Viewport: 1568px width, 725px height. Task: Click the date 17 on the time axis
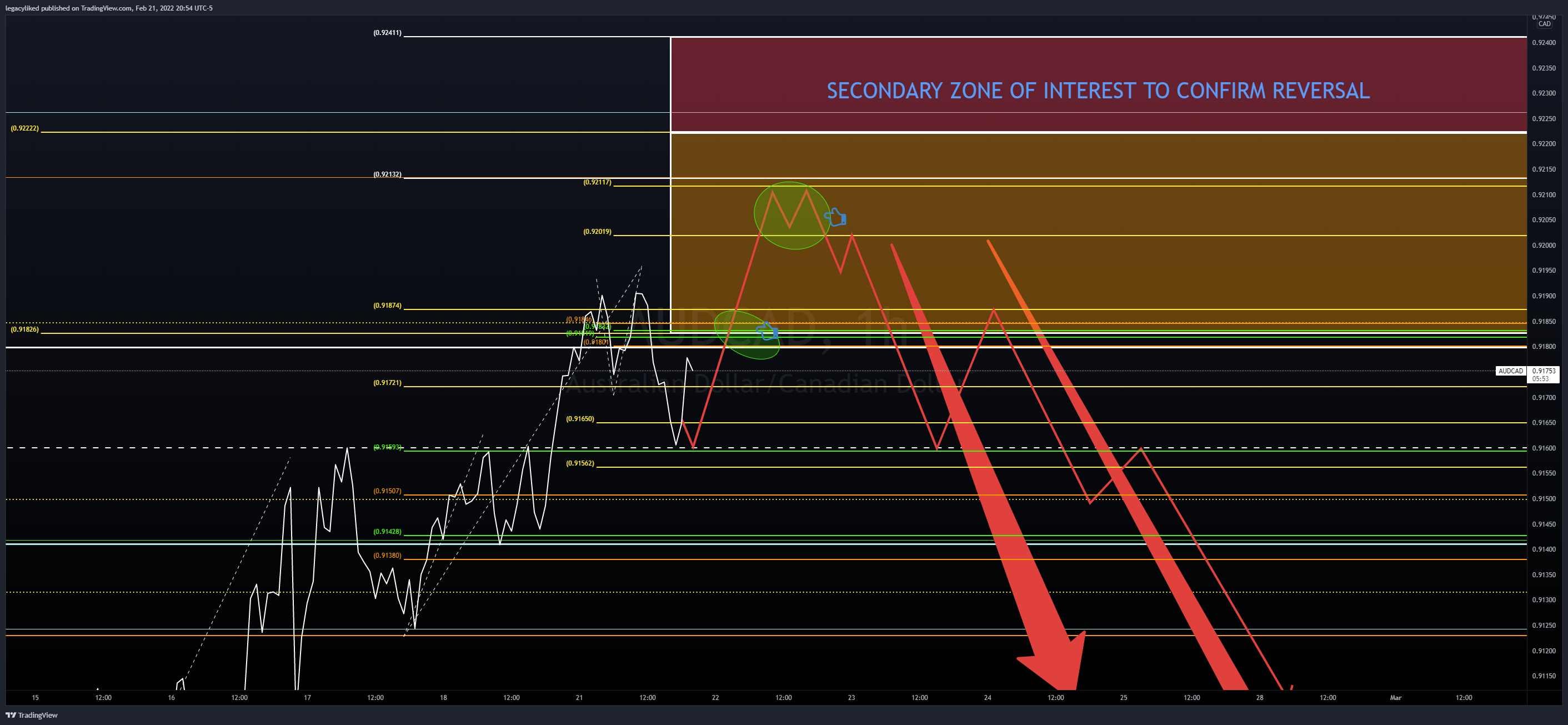coord(307,698)
